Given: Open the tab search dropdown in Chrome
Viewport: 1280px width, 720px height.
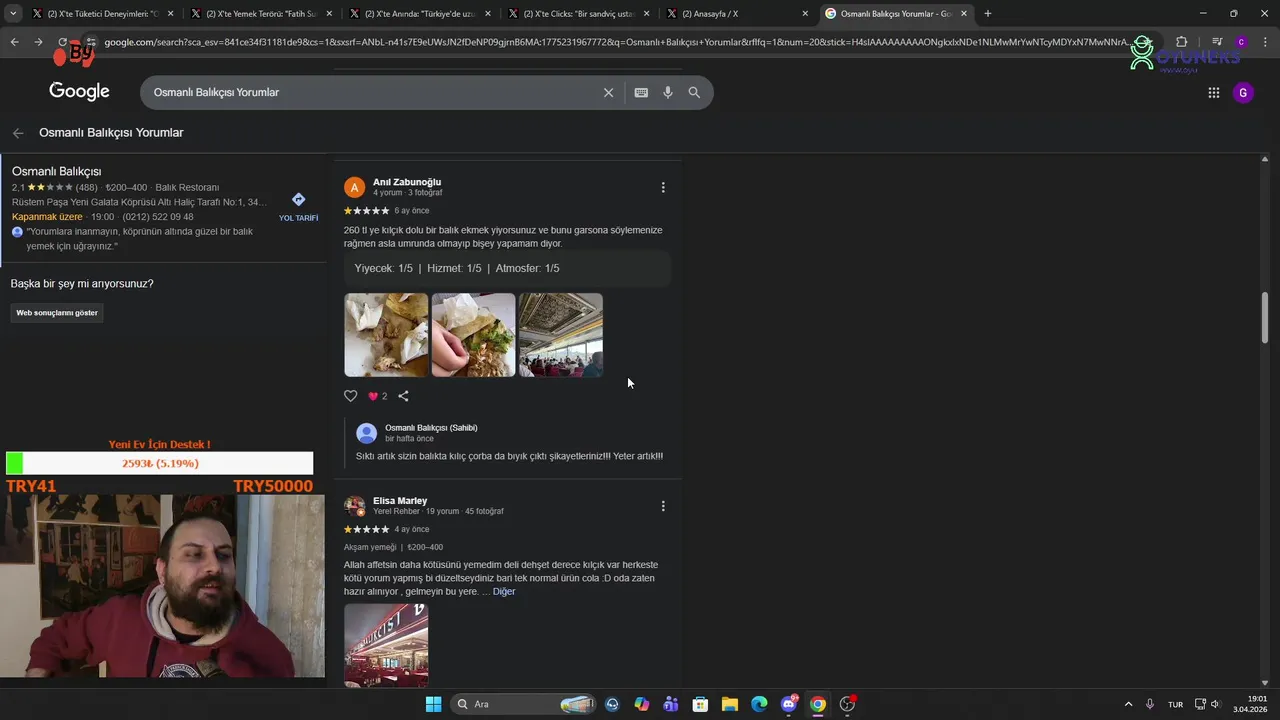Looking at the screenshot, I should pyautogui.click(x=13, y=14).
